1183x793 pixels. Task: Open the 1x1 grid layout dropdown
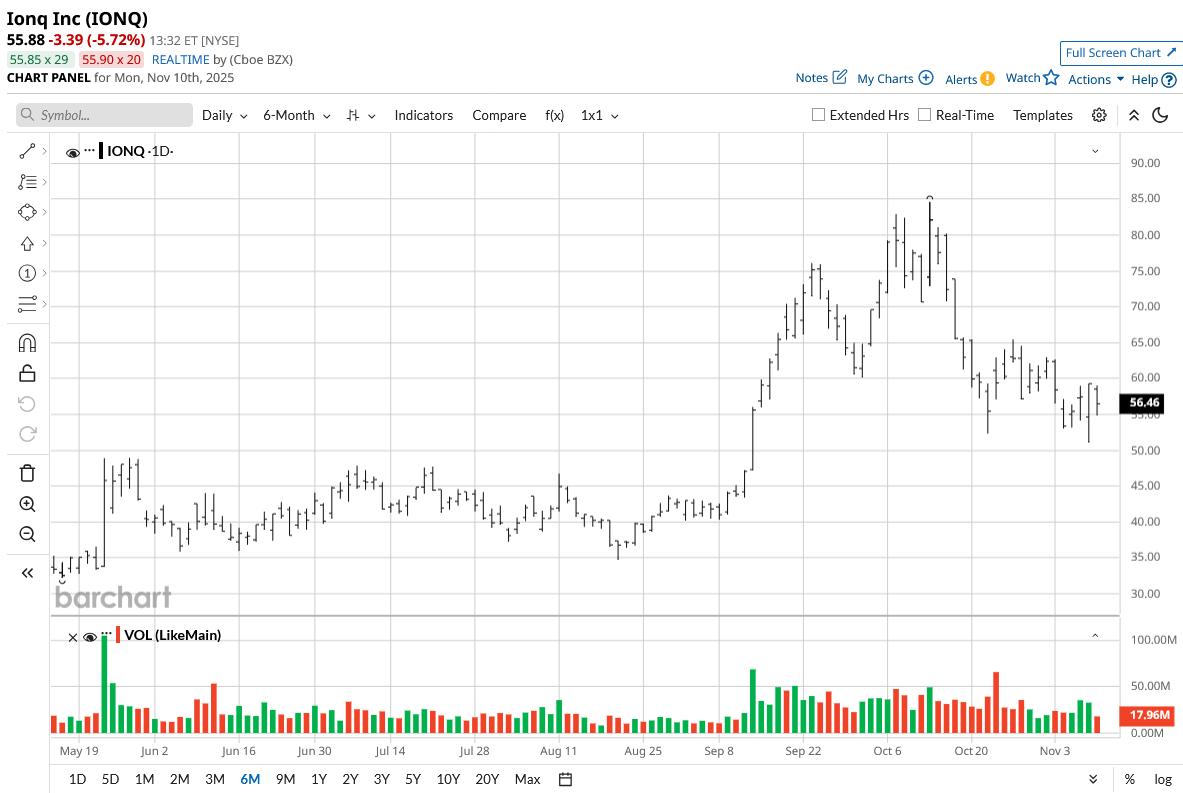[600, 115]
